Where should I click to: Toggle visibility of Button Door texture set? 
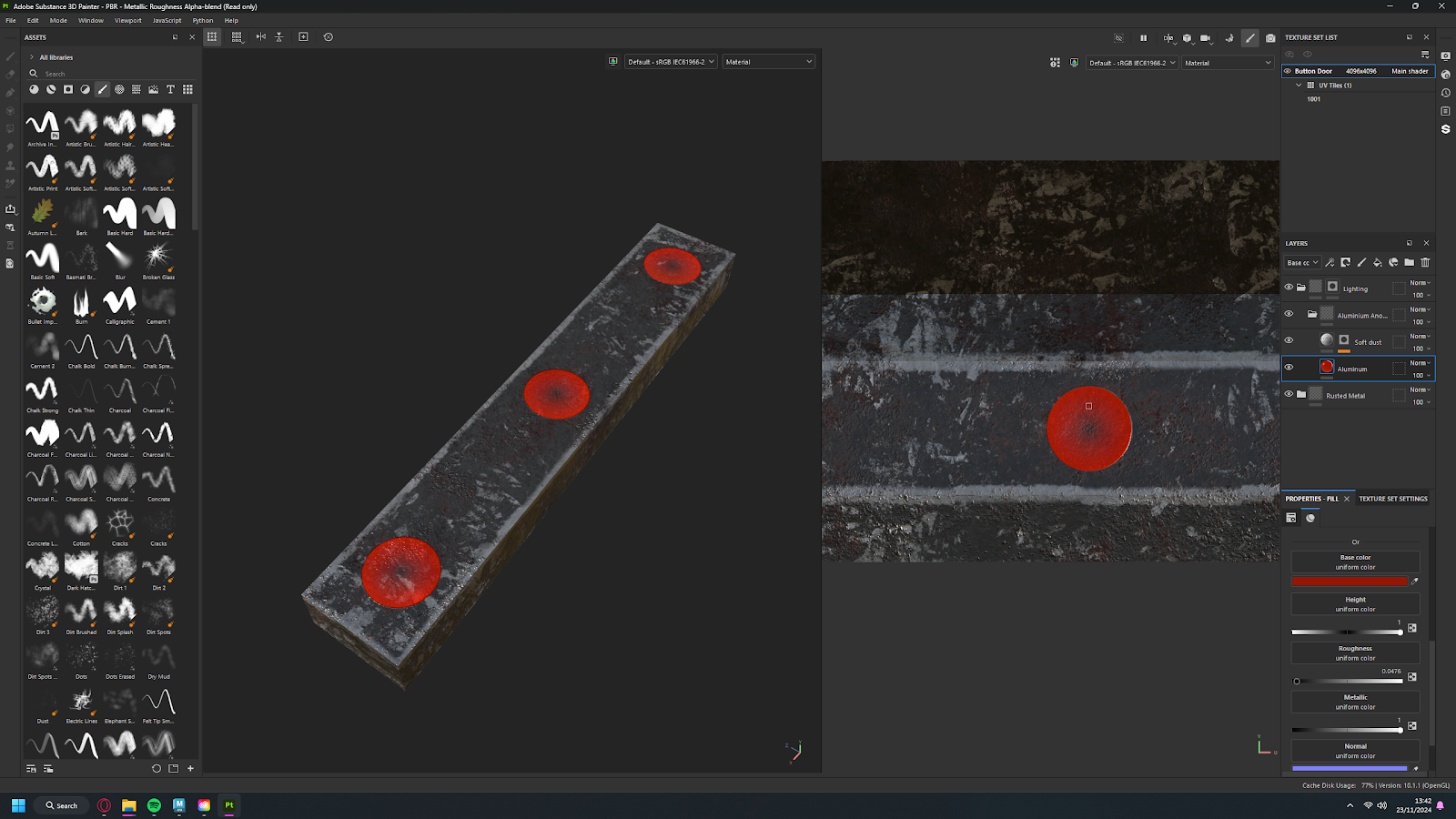pyautogui.click(x=1288, y=71)
